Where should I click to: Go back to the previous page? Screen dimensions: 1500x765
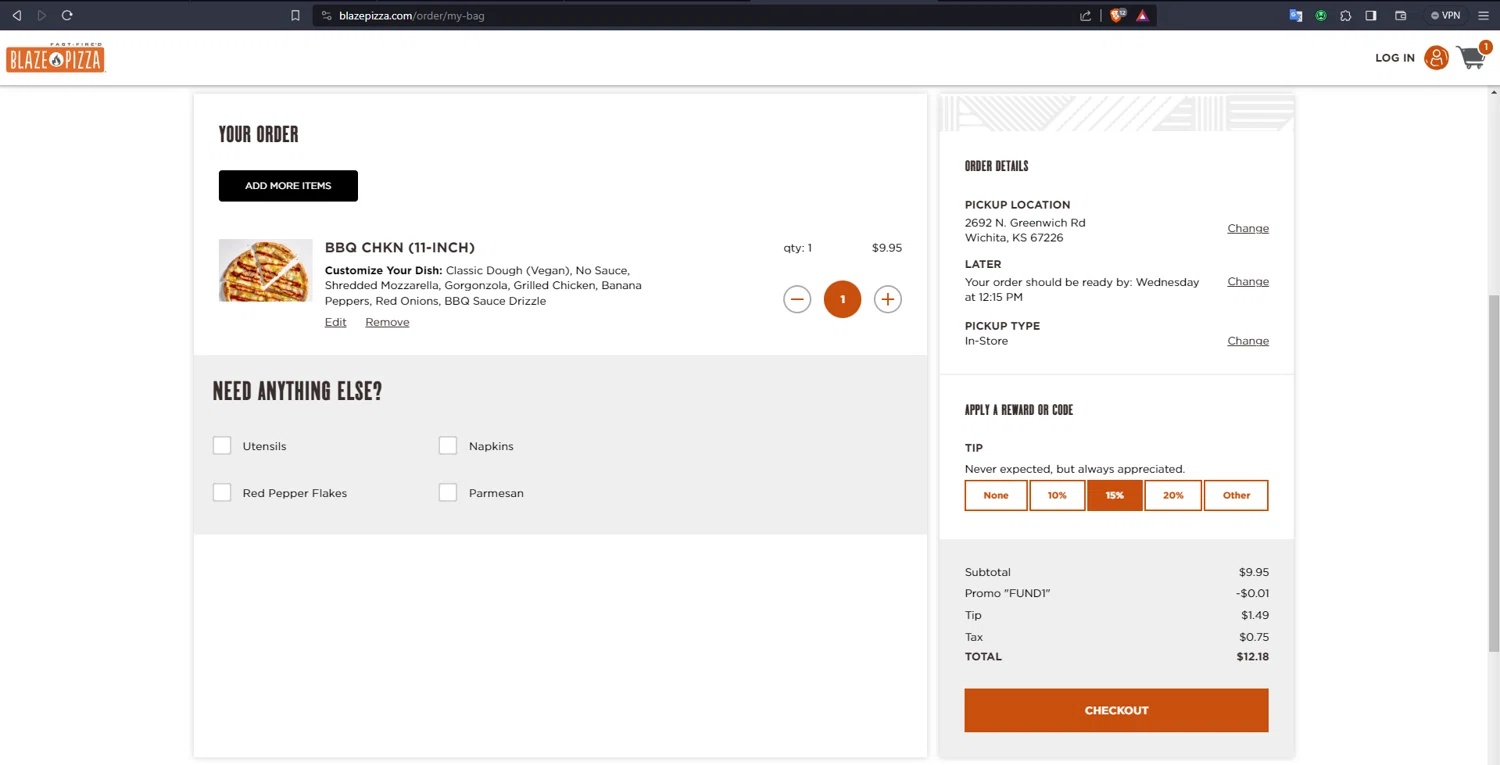(x=16, y=15)
